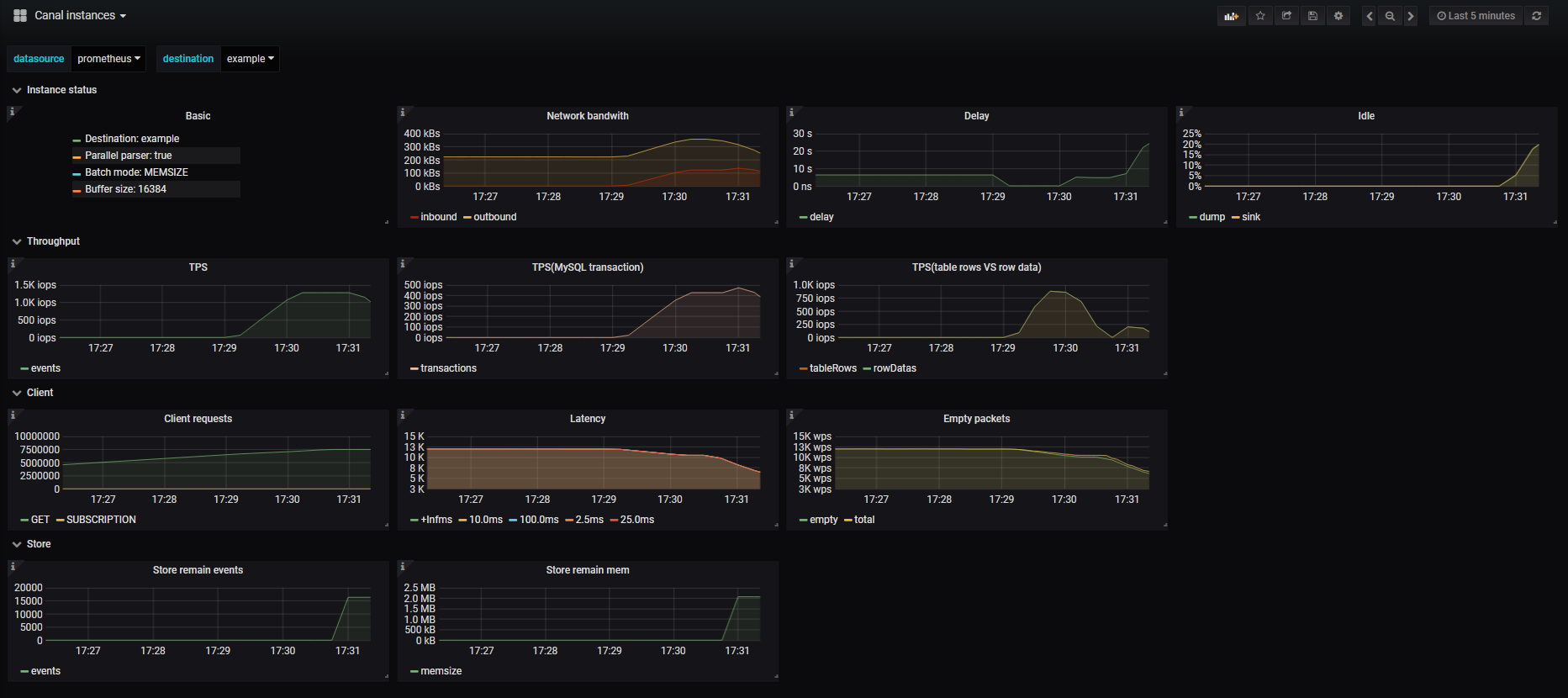Open info icon on Latency panel

402,415
